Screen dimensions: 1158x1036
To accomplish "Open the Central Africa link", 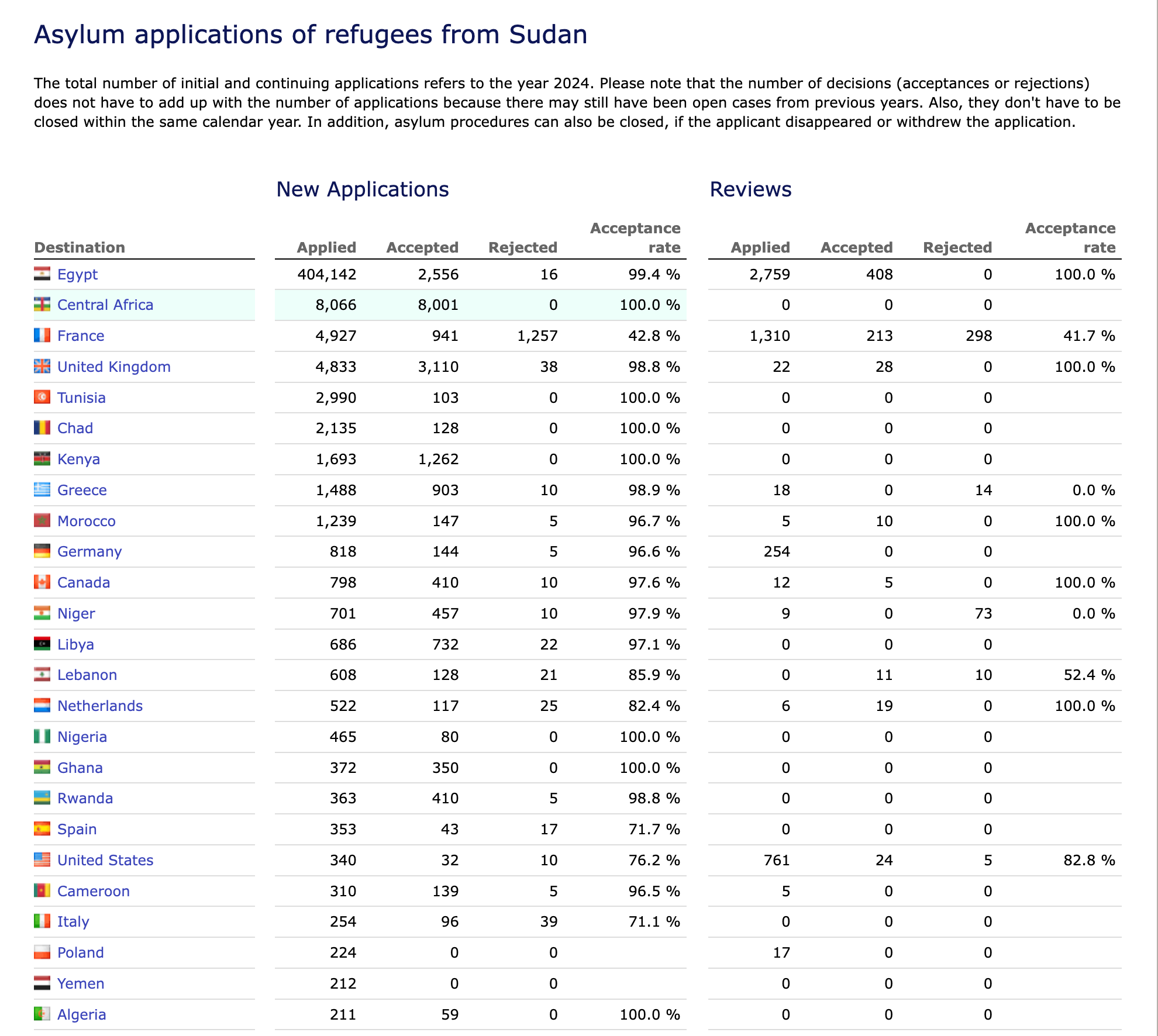I will [105, 305].
